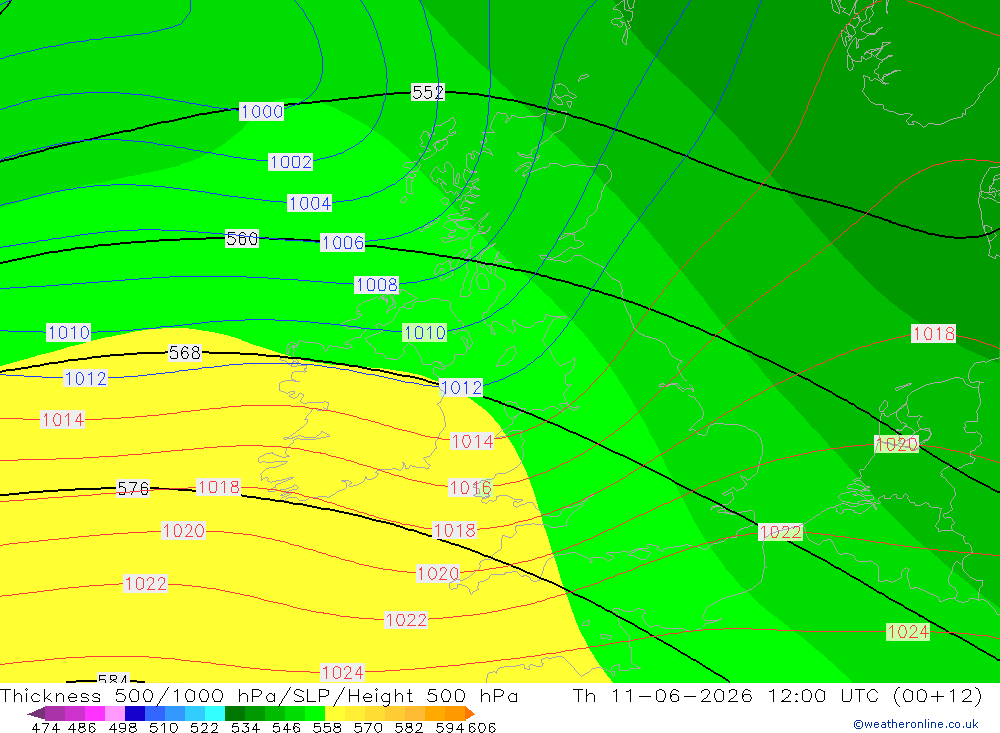
Task: Pick the cyan legend swatch
Action: coord(215,713)
